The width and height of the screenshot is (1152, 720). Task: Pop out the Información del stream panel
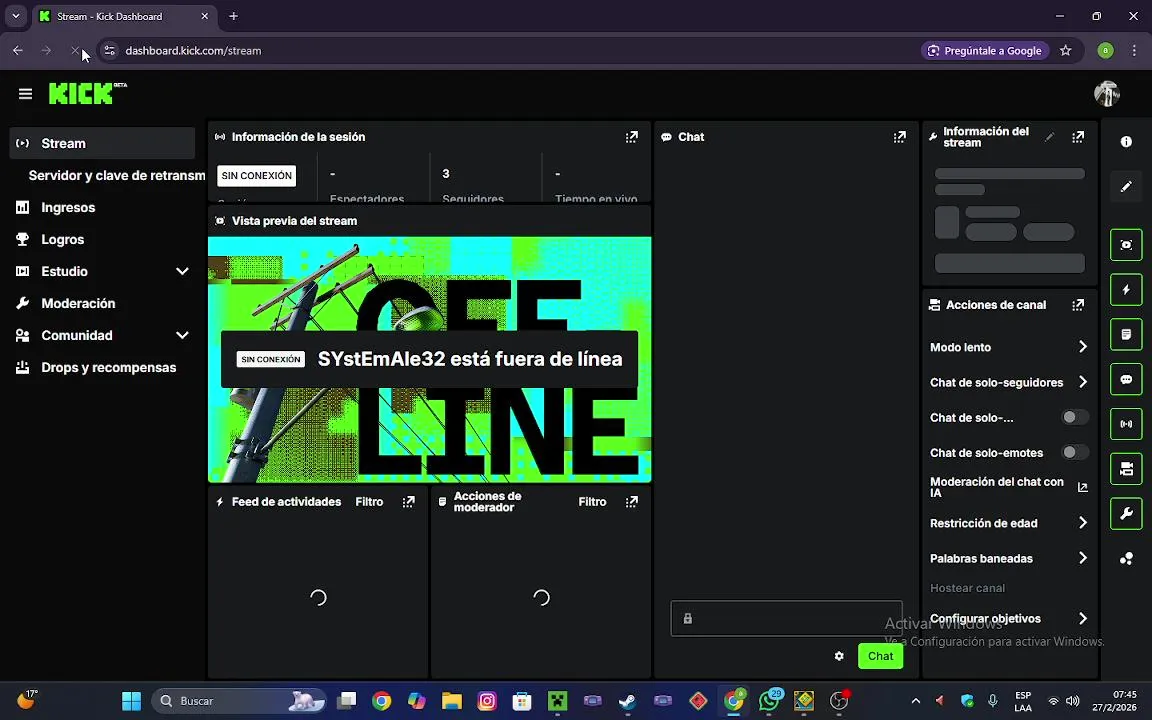(1078, 137)
